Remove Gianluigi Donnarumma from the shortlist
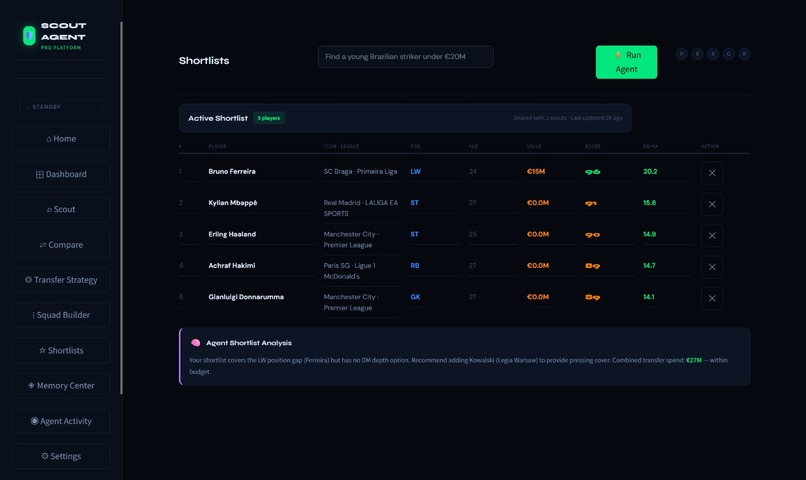Image resolution: width=806 pixels, height=480 pixels. tap(712, 298)
